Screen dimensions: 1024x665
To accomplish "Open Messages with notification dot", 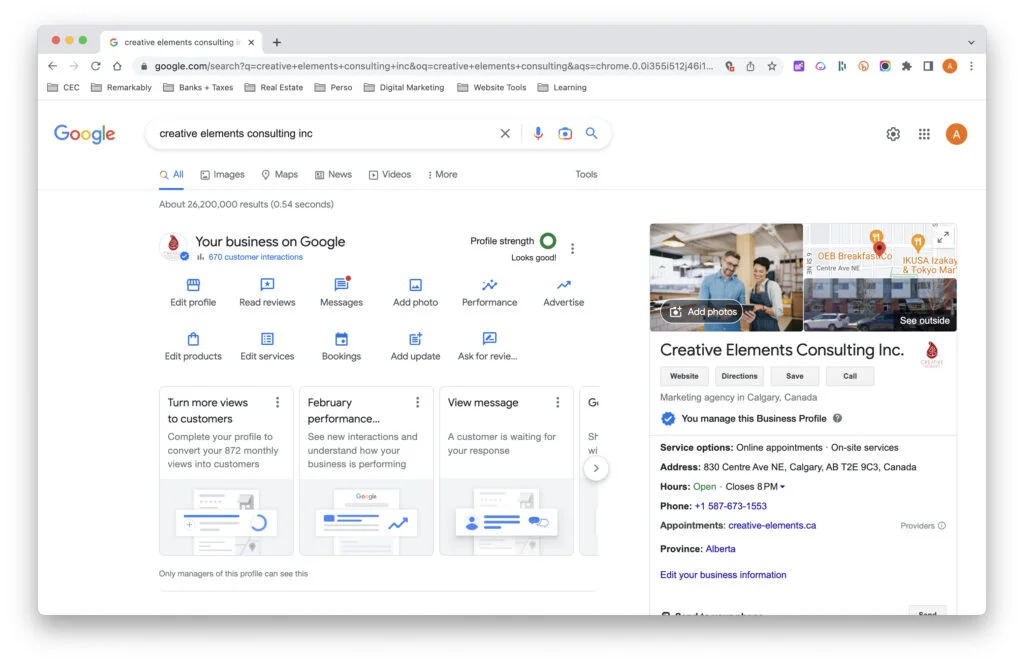I will (x=341, y=293).
